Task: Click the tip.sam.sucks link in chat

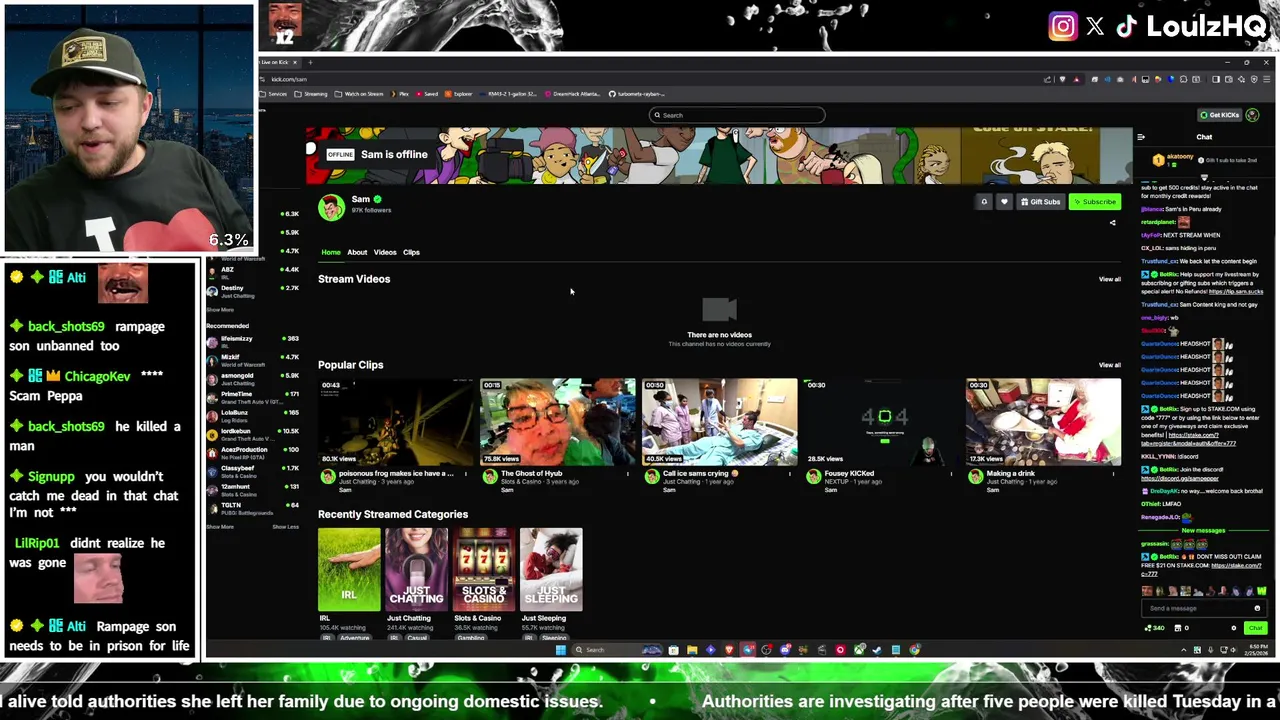Action: pos(1235,292)
